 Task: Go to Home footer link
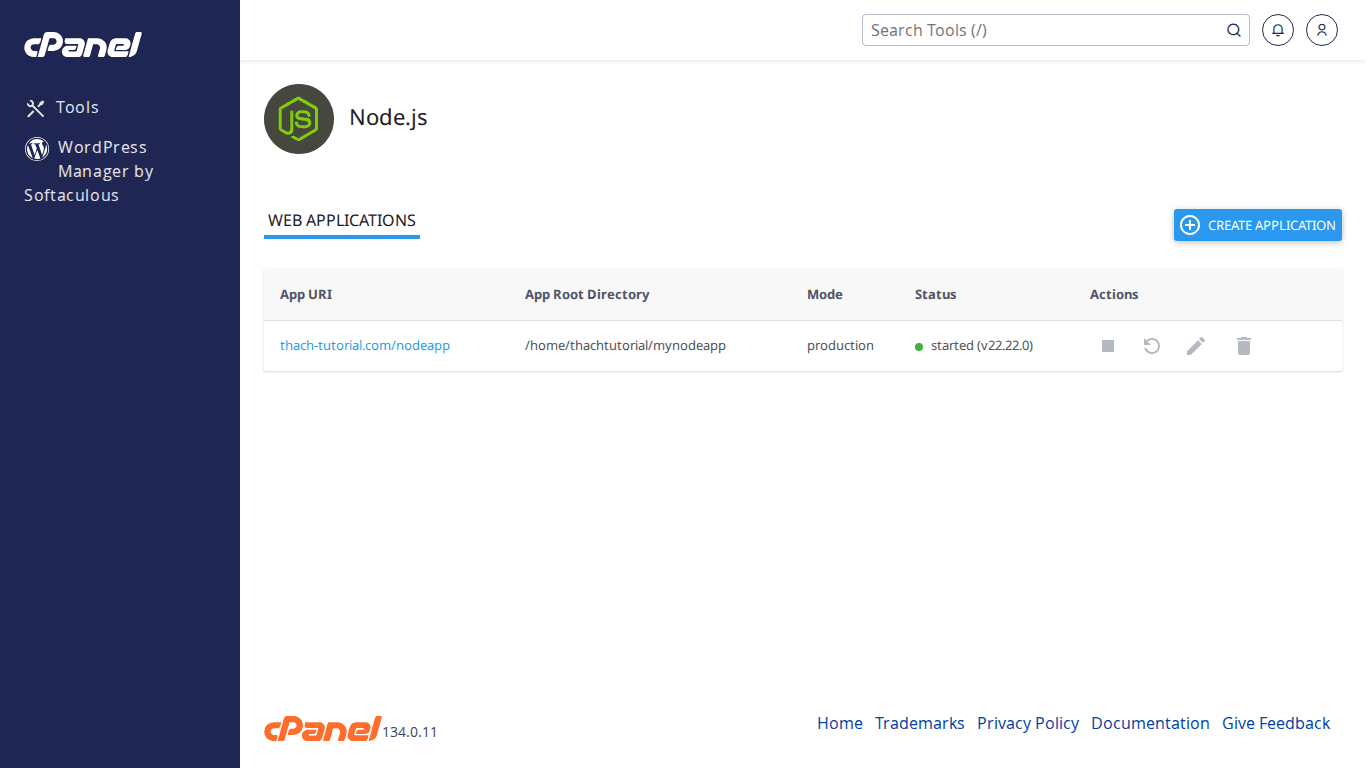pos(840,723)
